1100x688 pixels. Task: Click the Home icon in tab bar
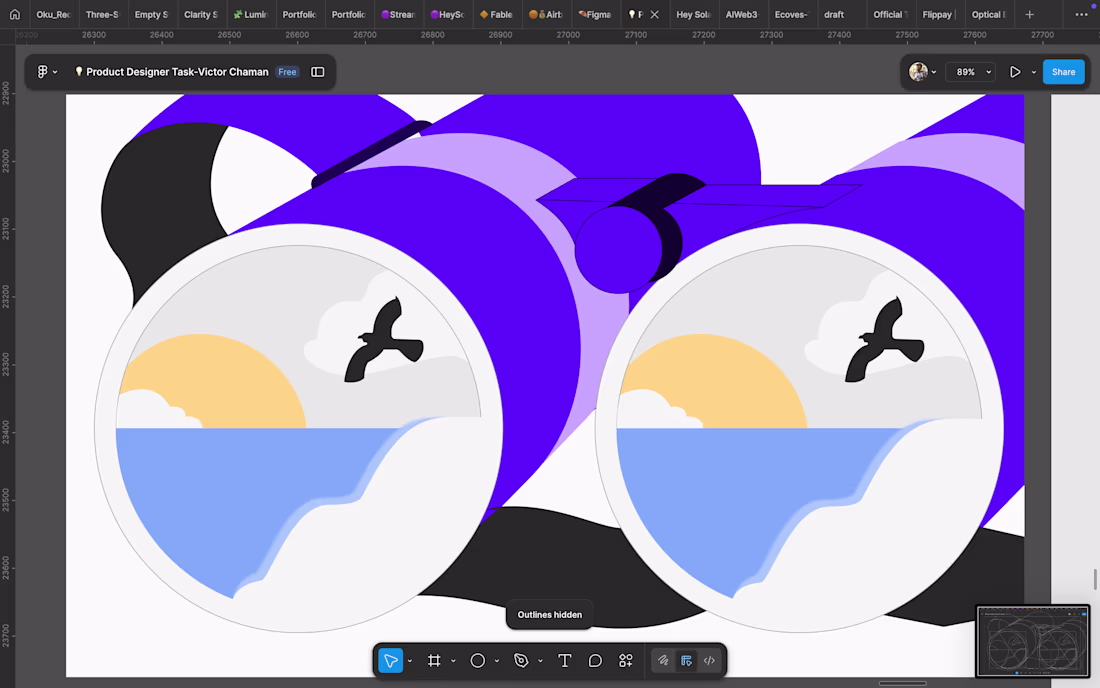(14, 15)
